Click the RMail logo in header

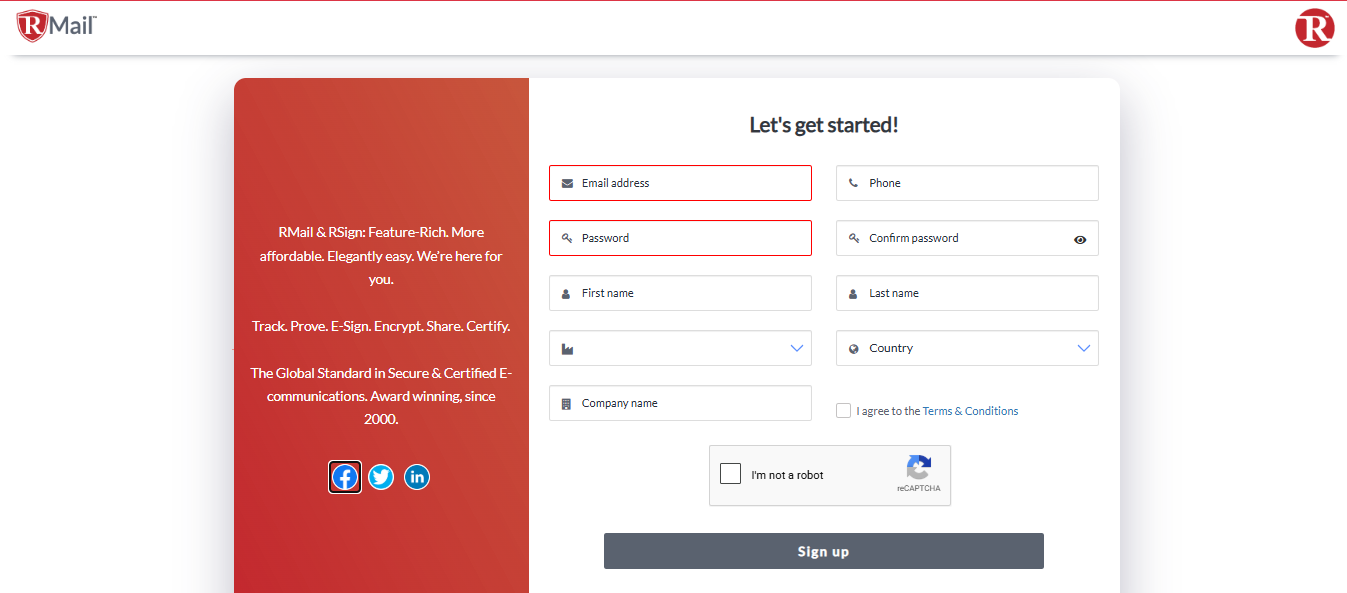point(56,26)
